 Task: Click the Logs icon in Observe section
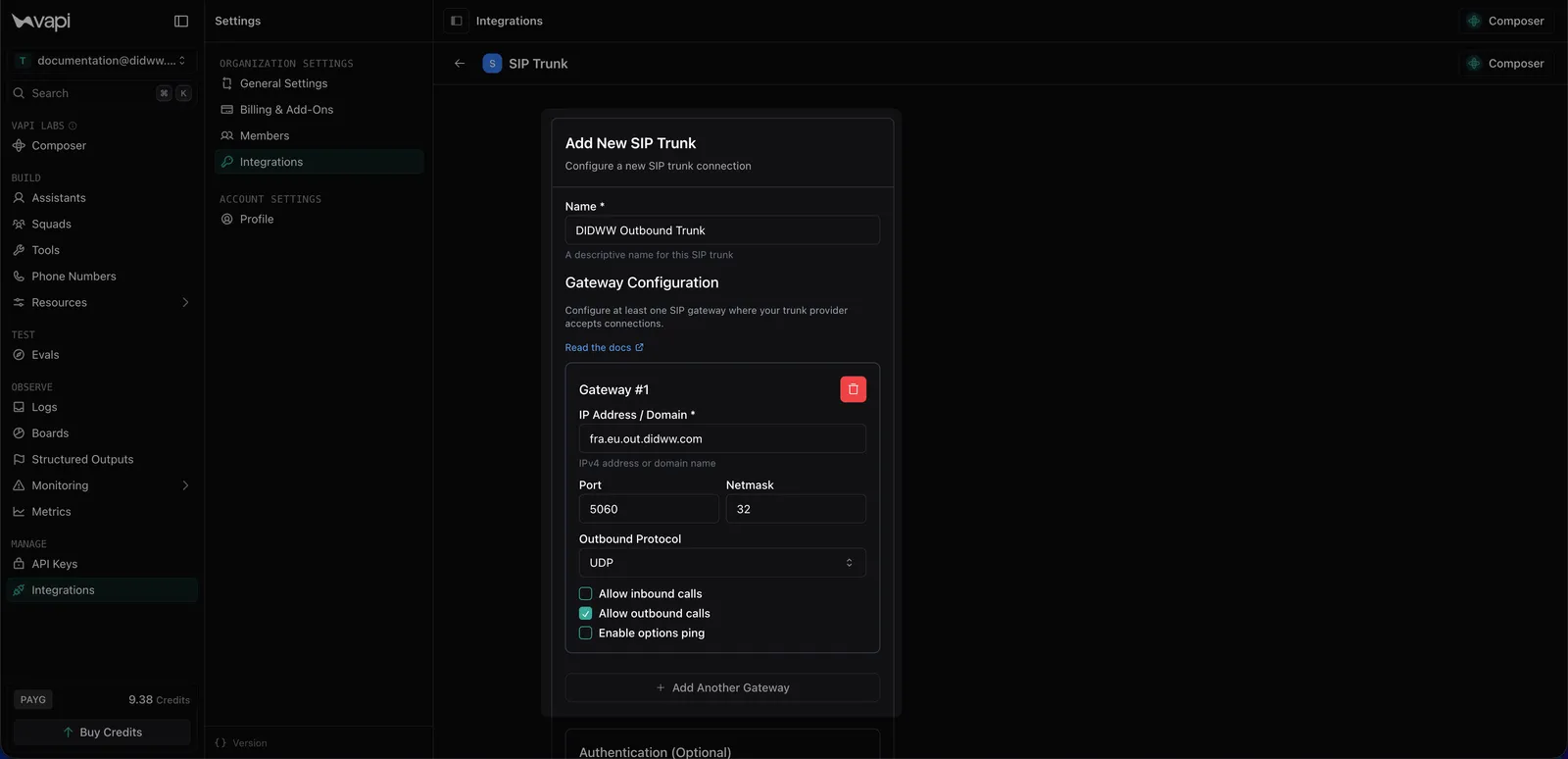(19, 407)
